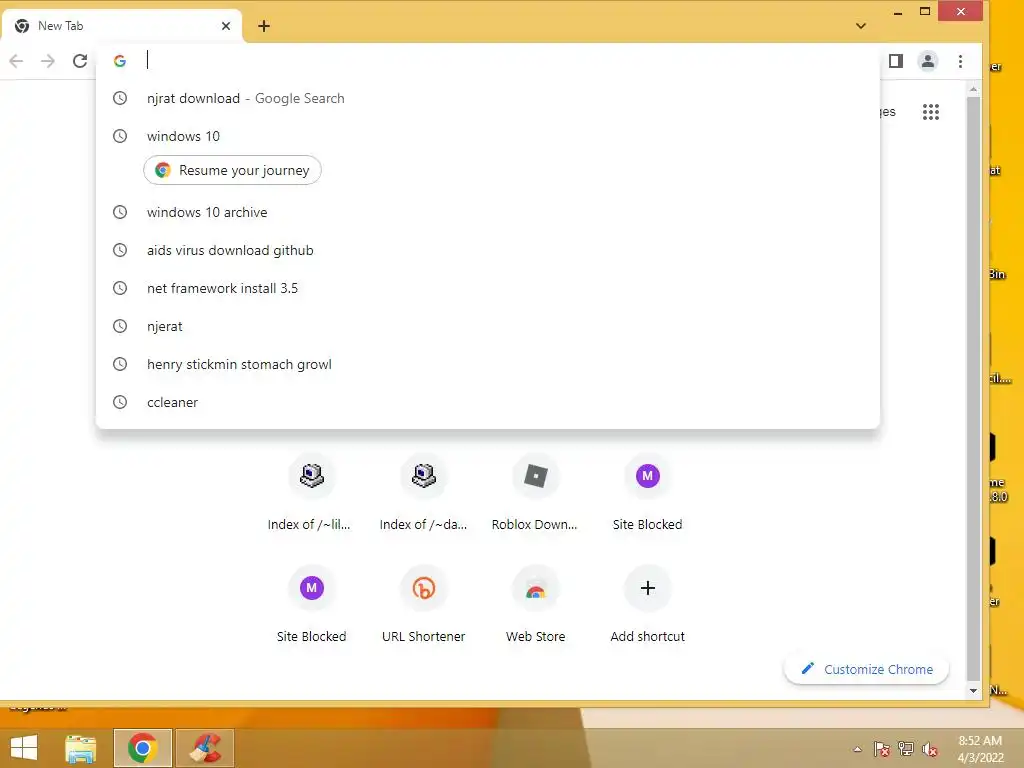1024x768 pixels.
Task: Open the Windows Start button
Action: [24, 748]
